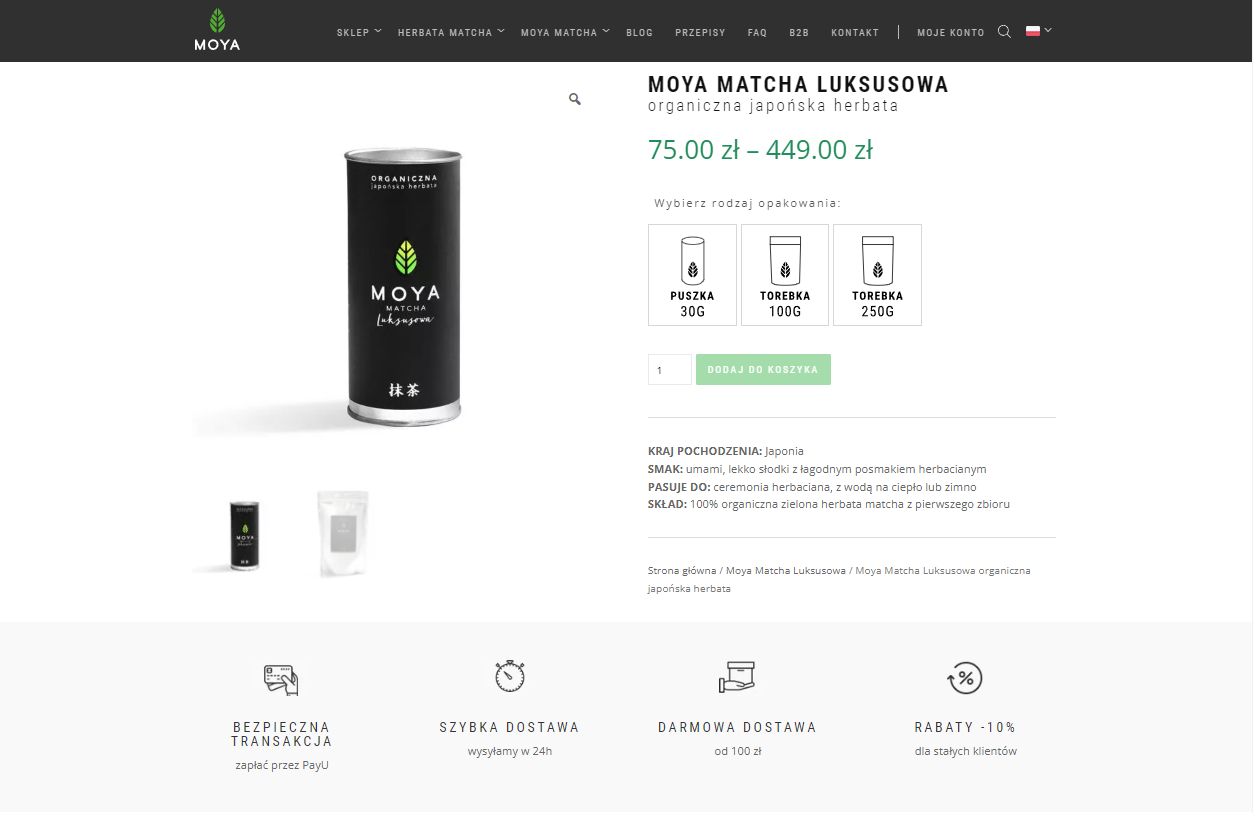Click the product image zoom magnifier
The height and width of the screenshot is (813, 1253).
tap(575, 99)
